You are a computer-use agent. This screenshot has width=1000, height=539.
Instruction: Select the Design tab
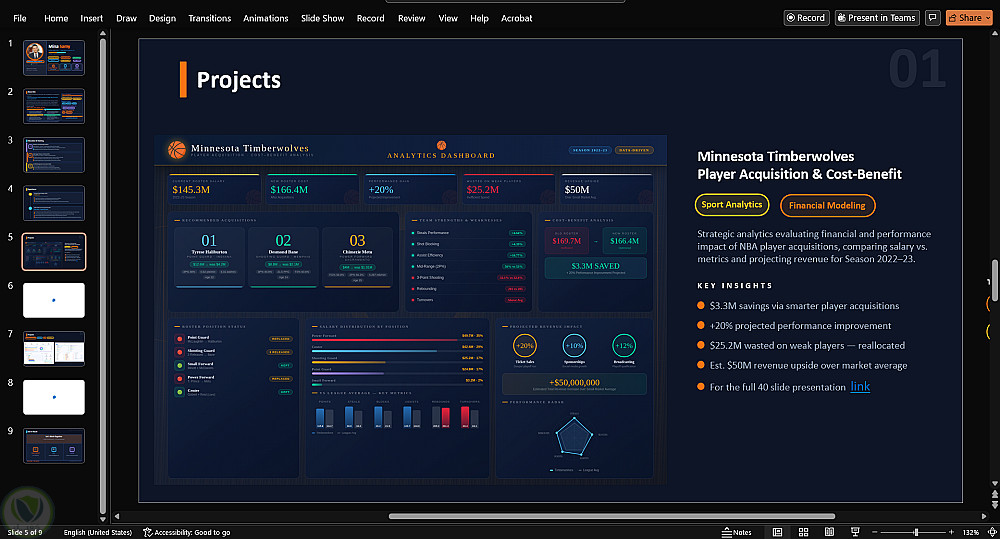(x=162, y=18)
